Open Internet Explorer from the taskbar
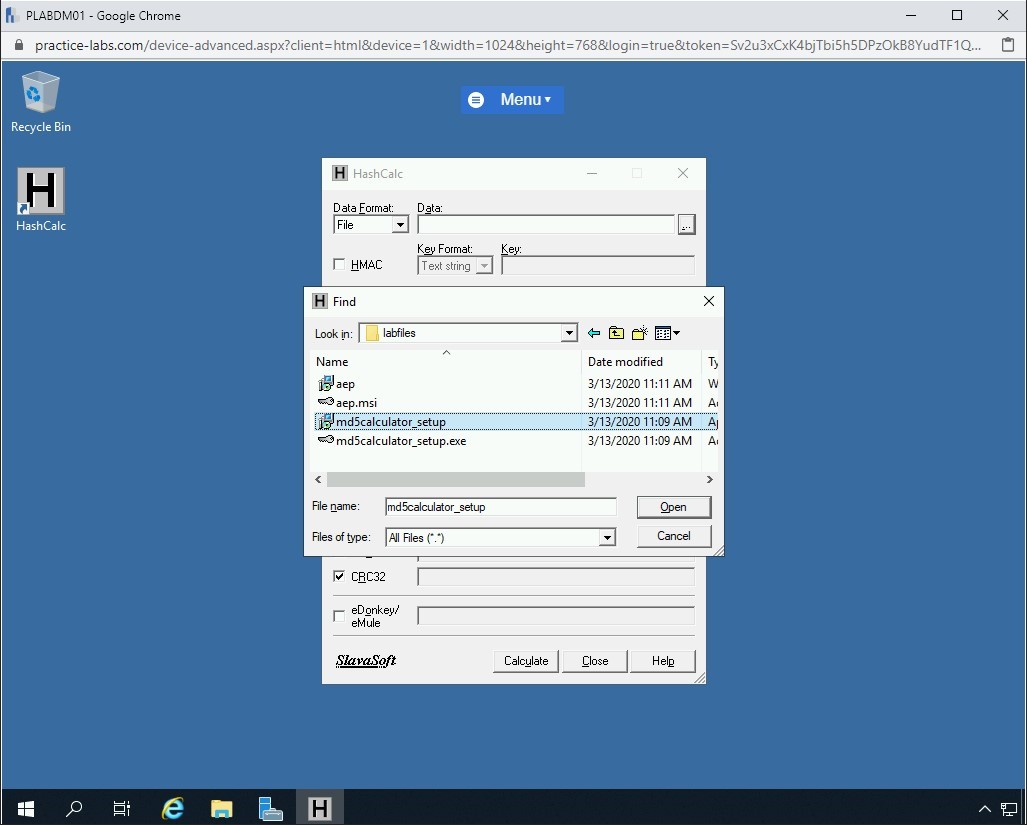The height and width of the screenshot is (825, 1027). pyautogui.click(x=173, y=808)
